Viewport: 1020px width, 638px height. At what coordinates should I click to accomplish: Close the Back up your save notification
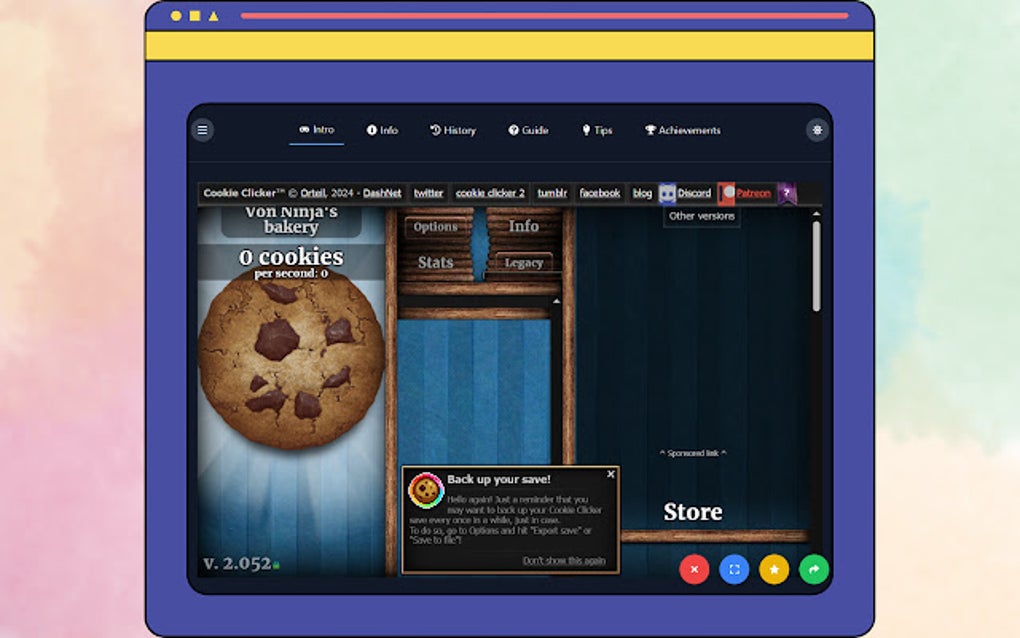tap(610, 473)
